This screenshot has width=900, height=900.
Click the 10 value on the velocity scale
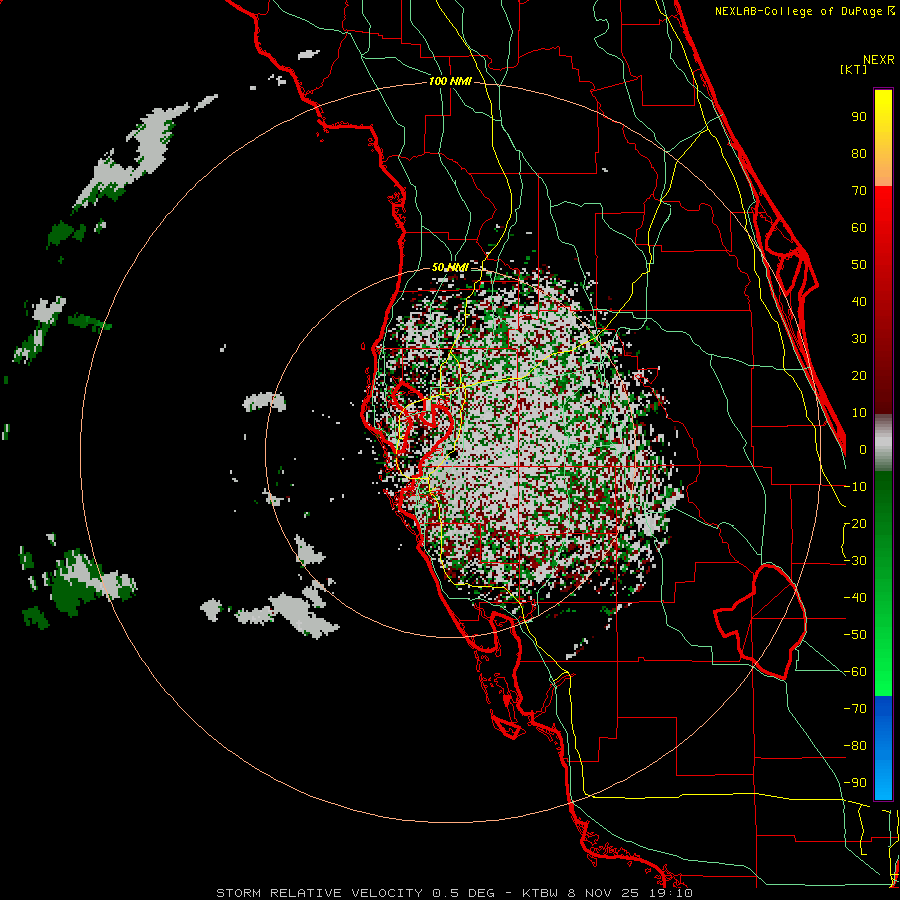[859, 413]
